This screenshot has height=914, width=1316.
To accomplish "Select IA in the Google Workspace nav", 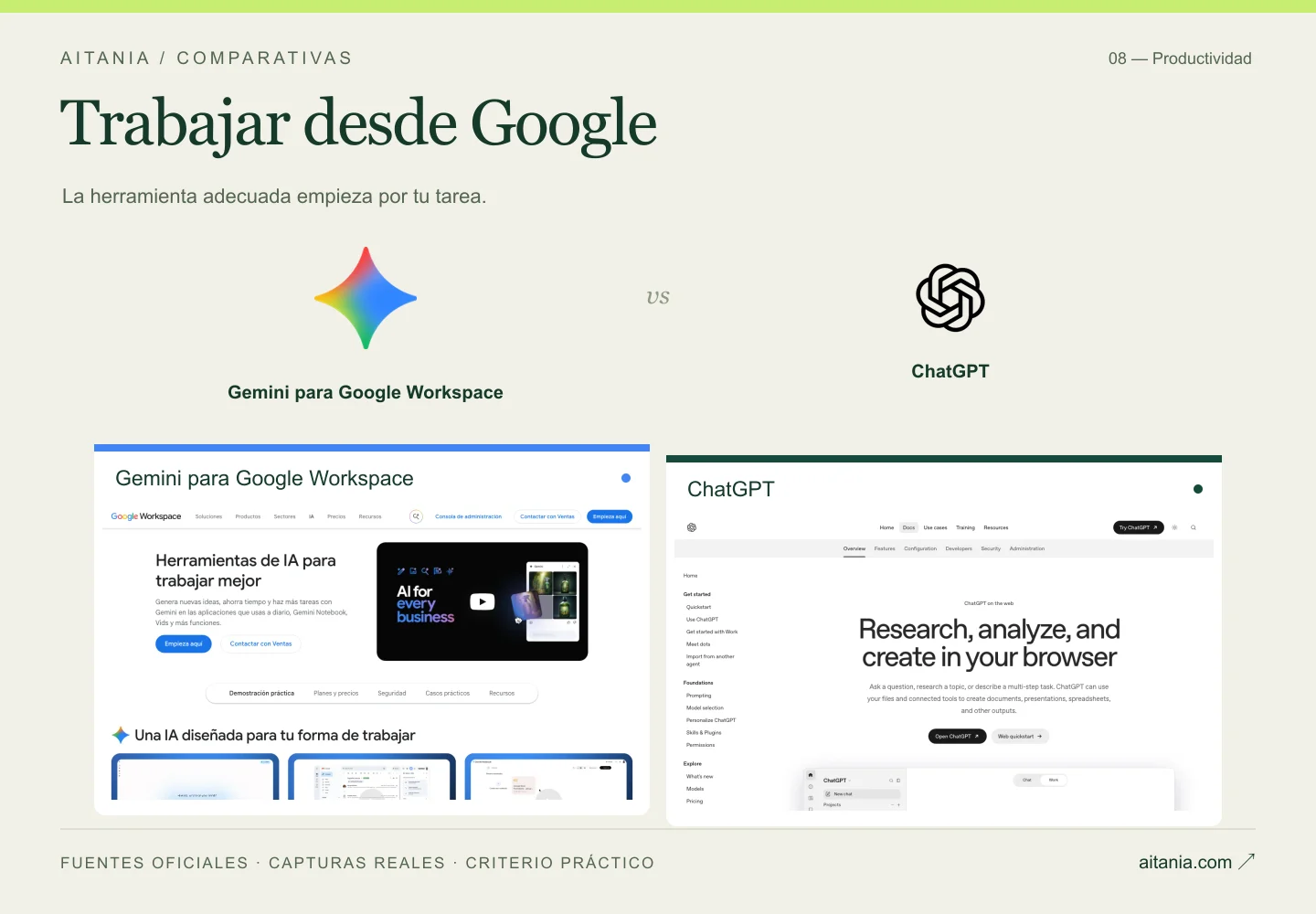I will coord(311,516).
